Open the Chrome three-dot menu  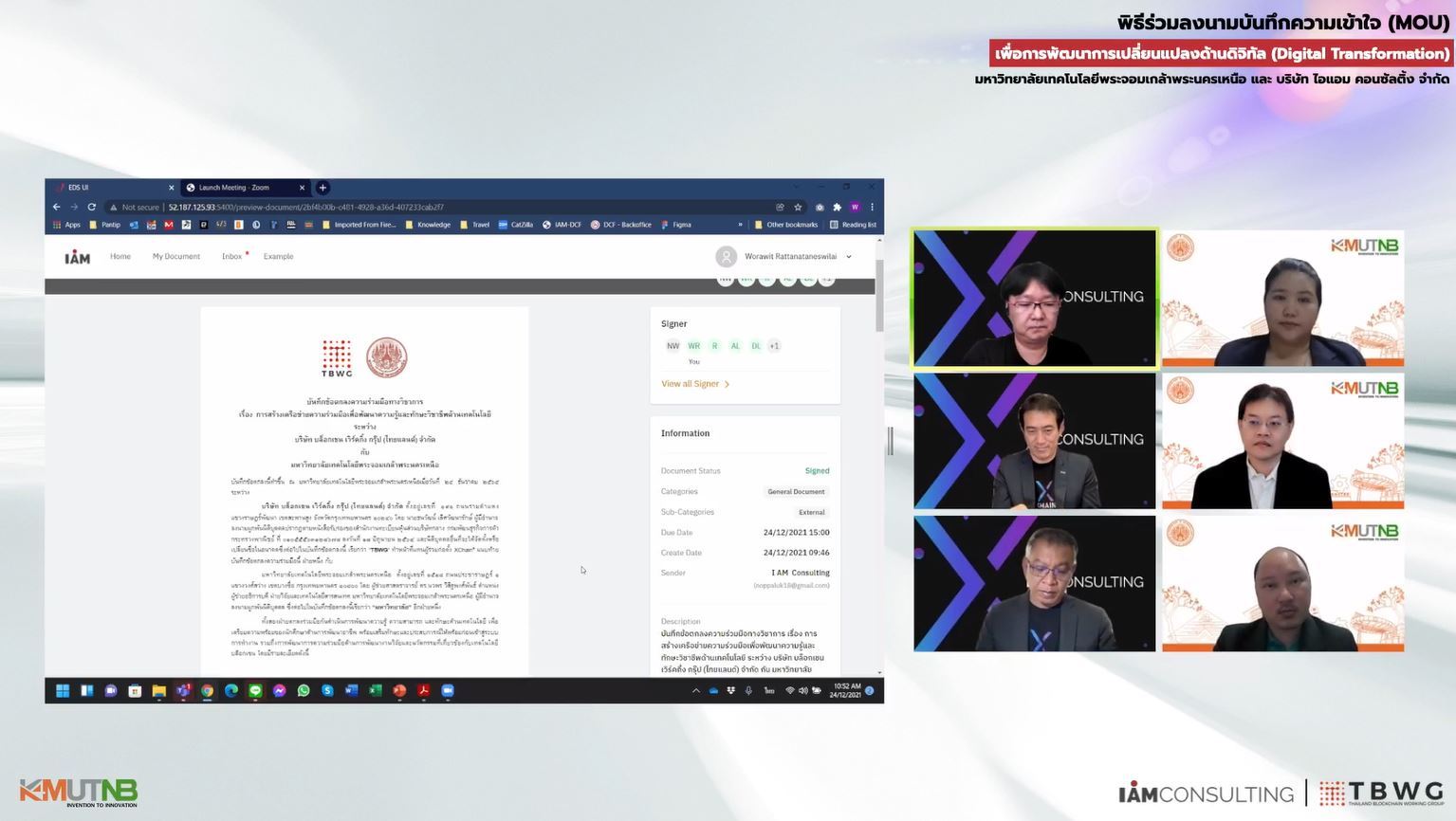872,207
